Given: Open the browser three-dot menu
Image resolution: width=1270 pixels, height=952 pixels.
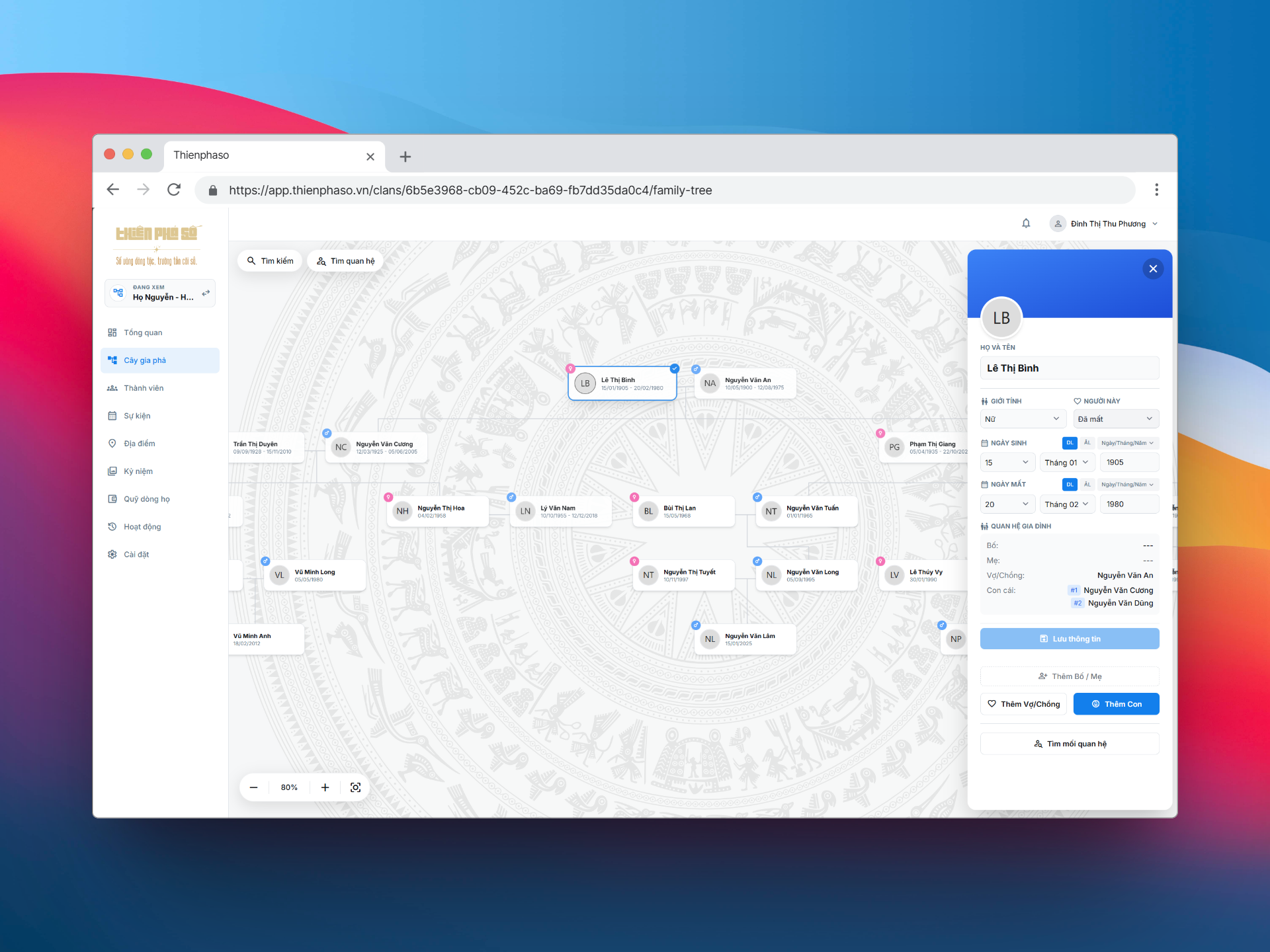Looking at the screenshot, I should point(1156,190).
